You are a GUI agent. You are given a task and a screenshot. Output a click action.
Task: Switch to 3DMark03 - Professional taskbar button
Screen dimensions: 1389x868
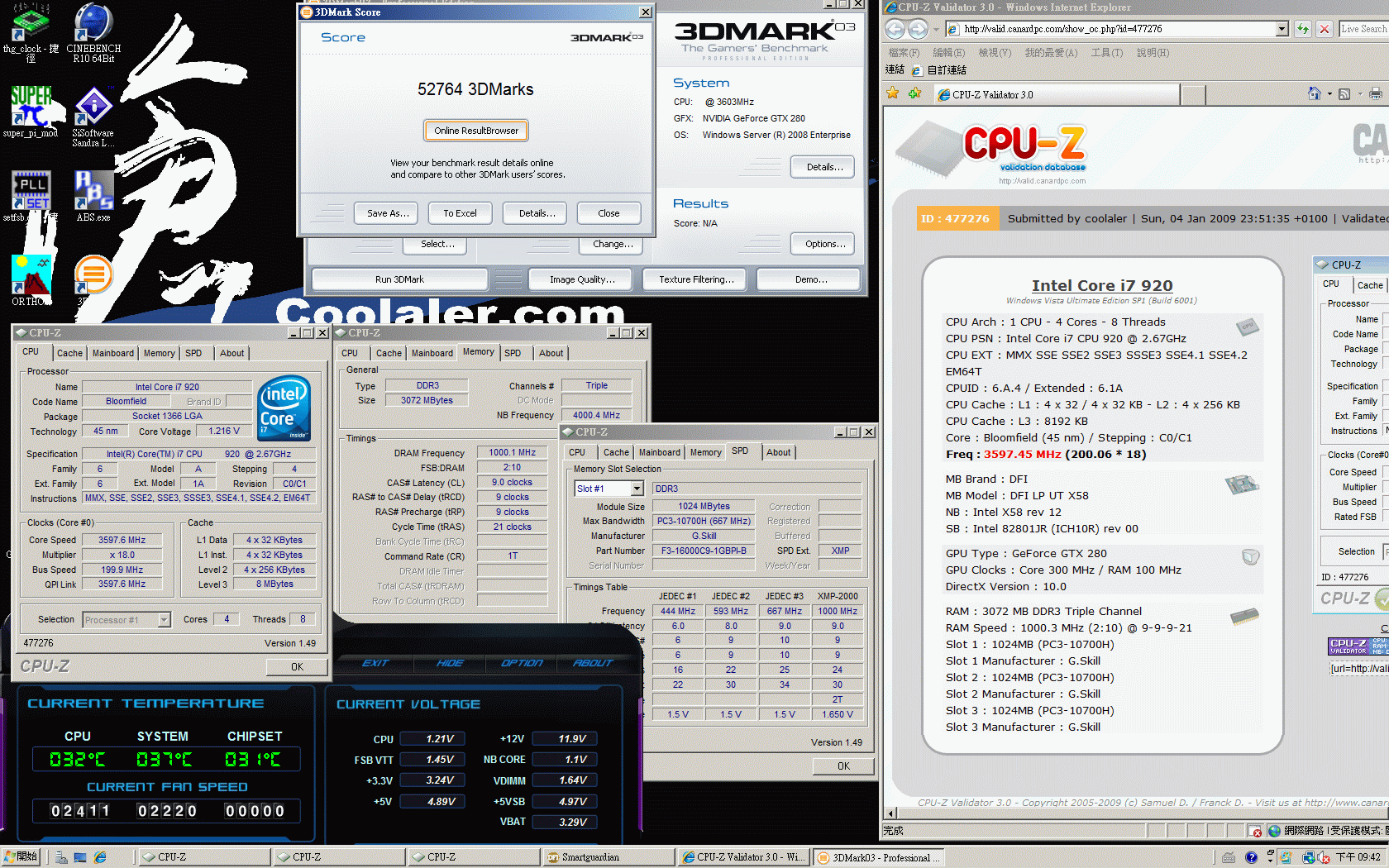point(881,857)
